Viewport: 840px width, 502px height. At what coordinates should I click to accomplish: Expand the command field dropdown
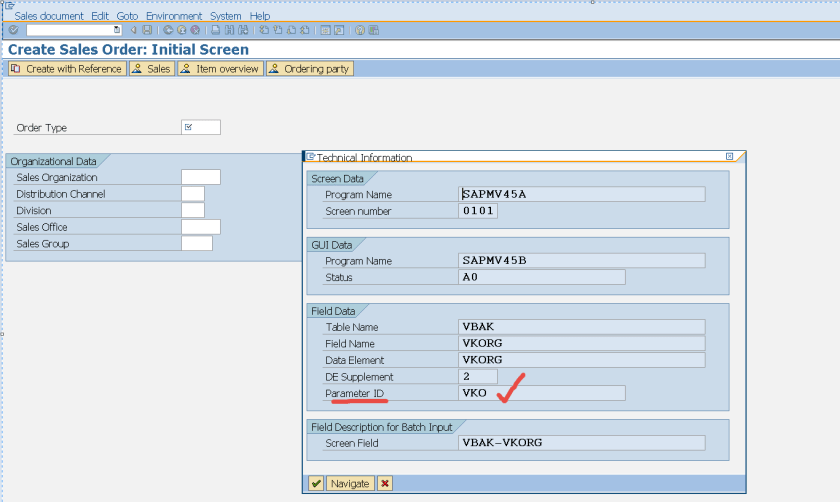[118, 30]
